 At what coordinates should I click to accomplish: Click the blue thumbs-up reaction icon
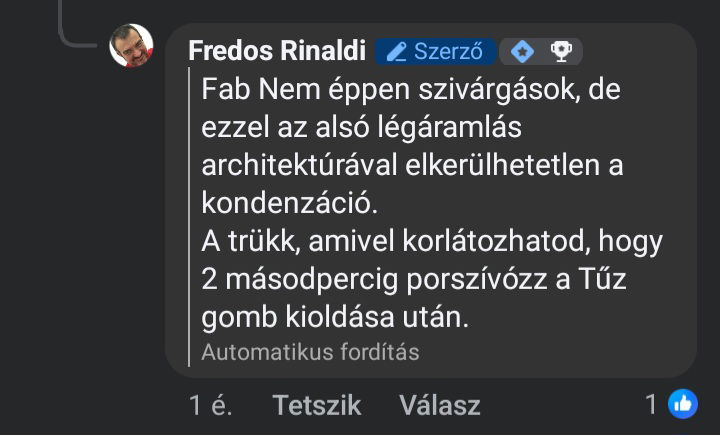[683, 404]
